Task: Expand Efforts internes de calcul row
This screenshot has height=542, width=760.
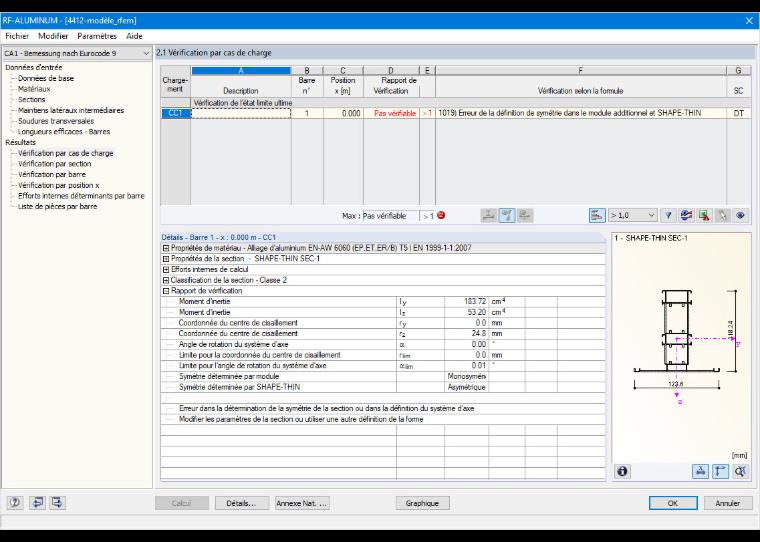Action: coord(166,270)
